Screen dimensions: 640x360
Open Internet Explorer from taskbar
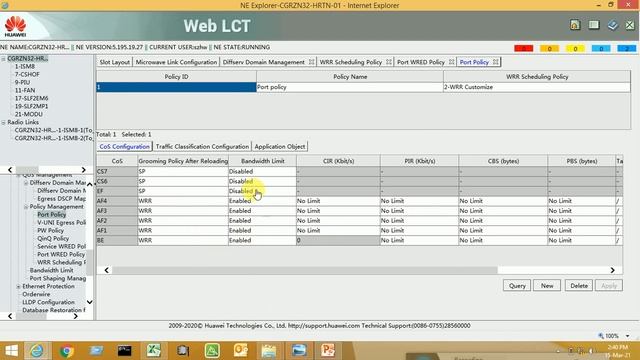pos(37,351)
